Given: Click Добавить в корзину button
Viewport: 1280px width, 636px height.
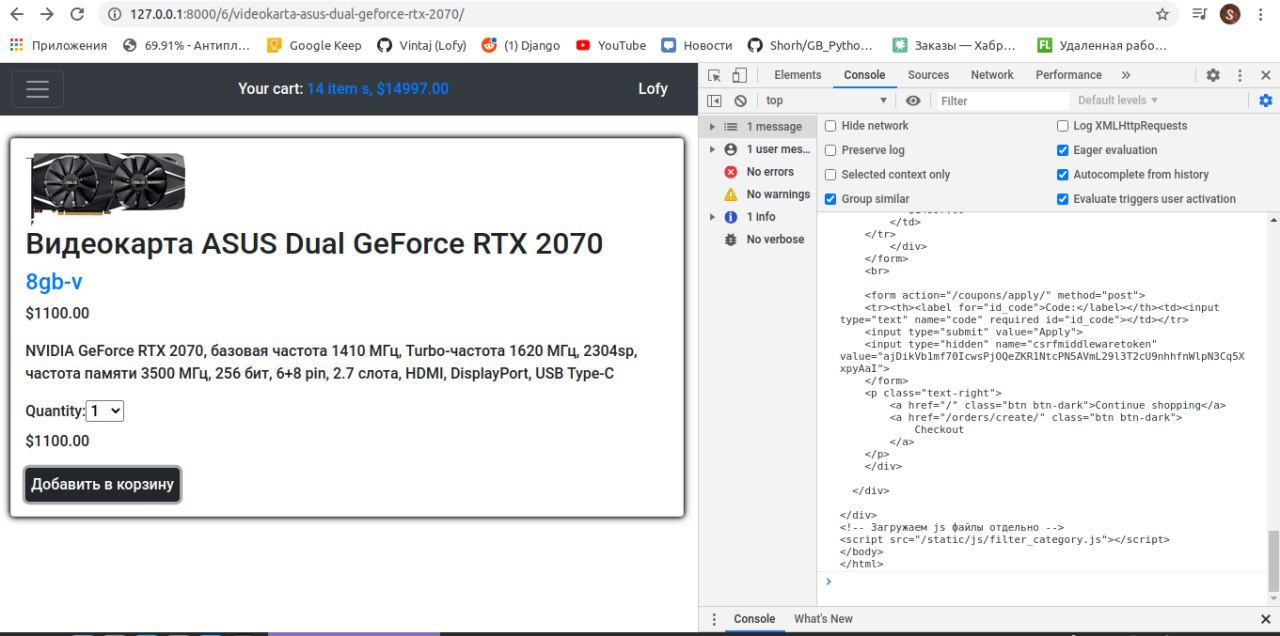Looking at the screenshot, I should pyautogui.click(x=103, y=484).
